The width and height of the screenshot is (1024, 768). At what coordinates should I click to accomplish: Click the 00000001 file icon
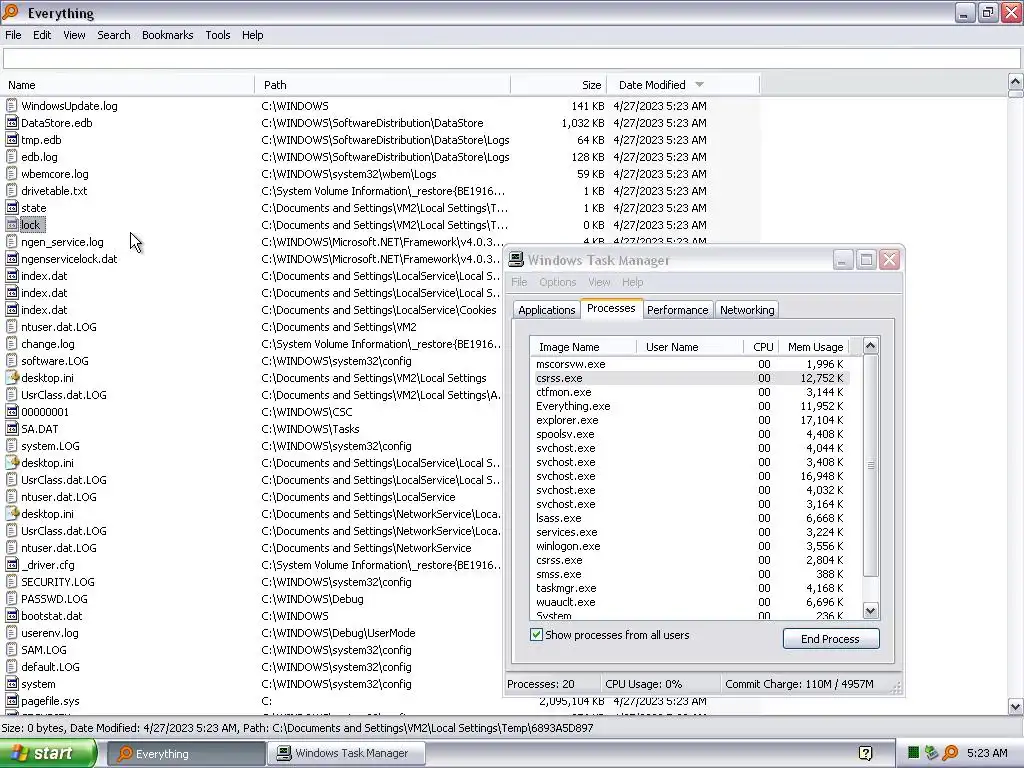click(11, 411)
